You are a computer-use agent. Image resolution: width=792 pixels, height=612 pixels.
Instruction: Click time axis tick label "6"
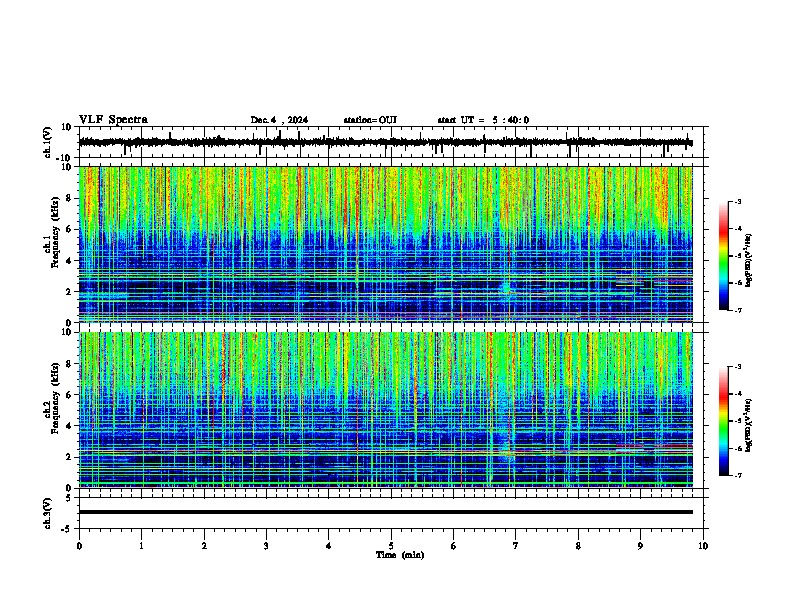[x=454, y=546]
